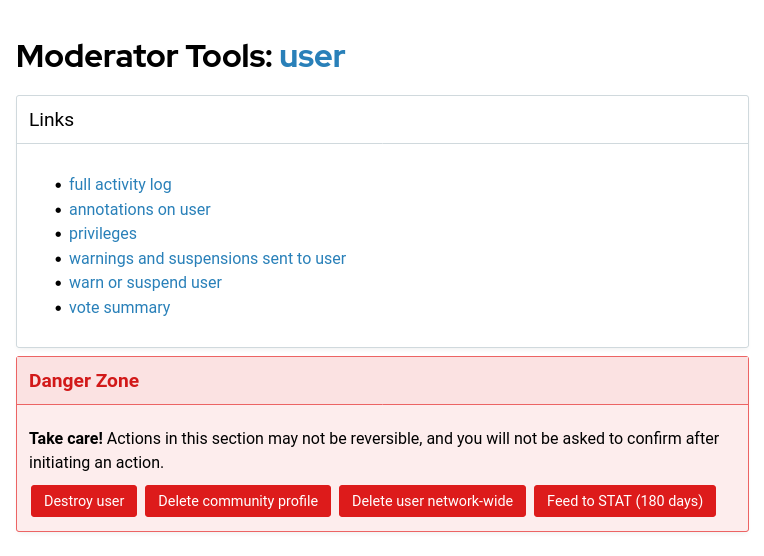Click Feed to STAT (180 days) button
764x556 pixels.
(x=625, y=501)
